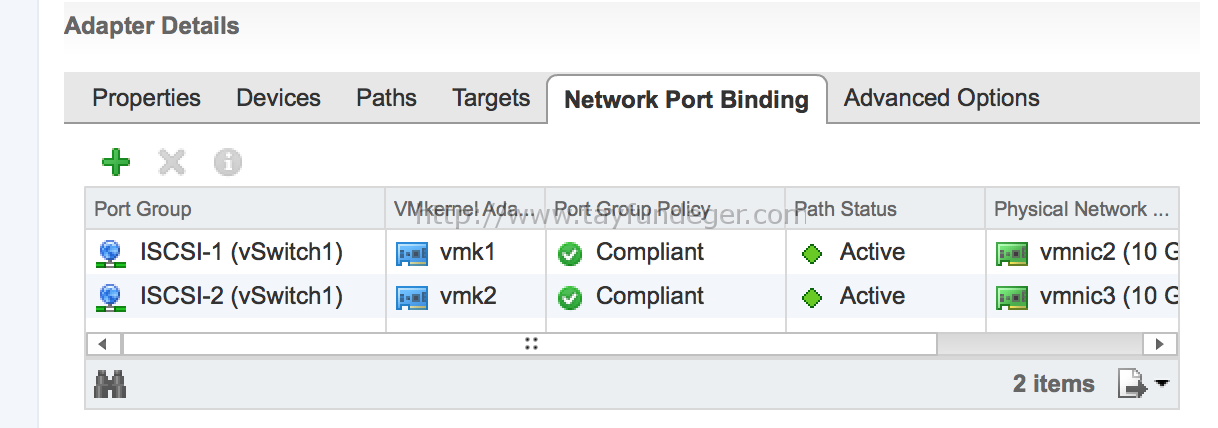Click the vmk1 VMkernel adapter icon
This screenshot has height=428, width=1218.
[x=412, y=254]
